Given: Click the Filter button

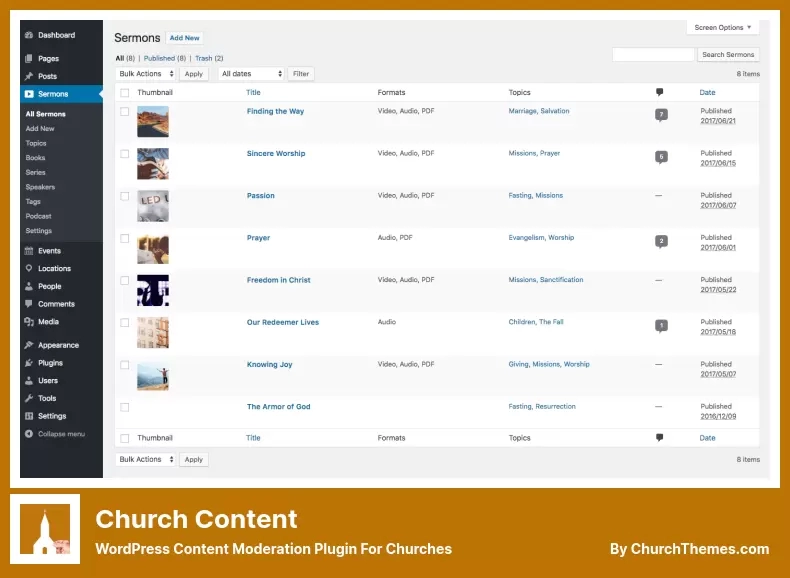Looking at the screenshot, I should [x=301, y=74].
